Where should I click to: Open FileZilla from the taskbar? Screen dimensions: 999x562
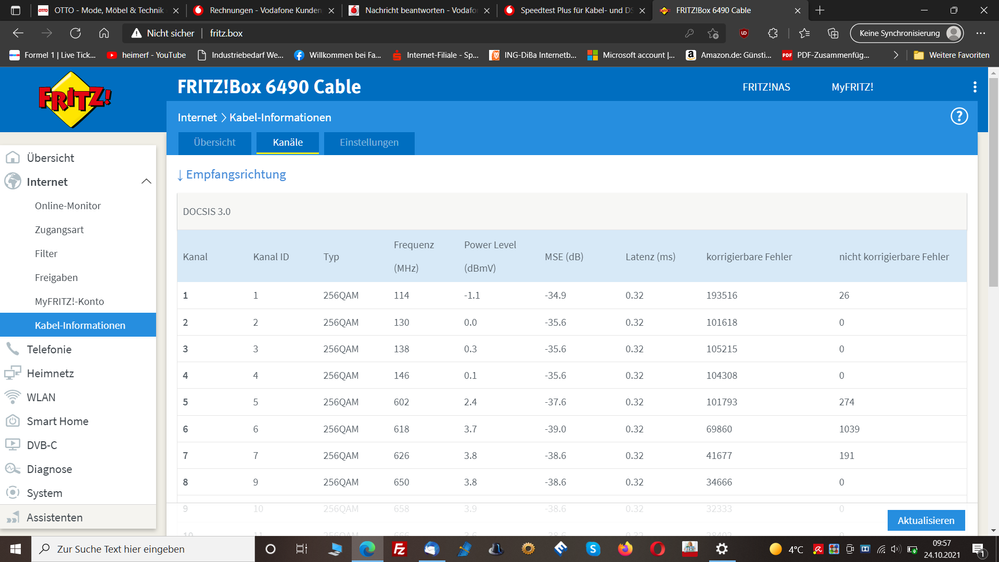pos(399,549)
